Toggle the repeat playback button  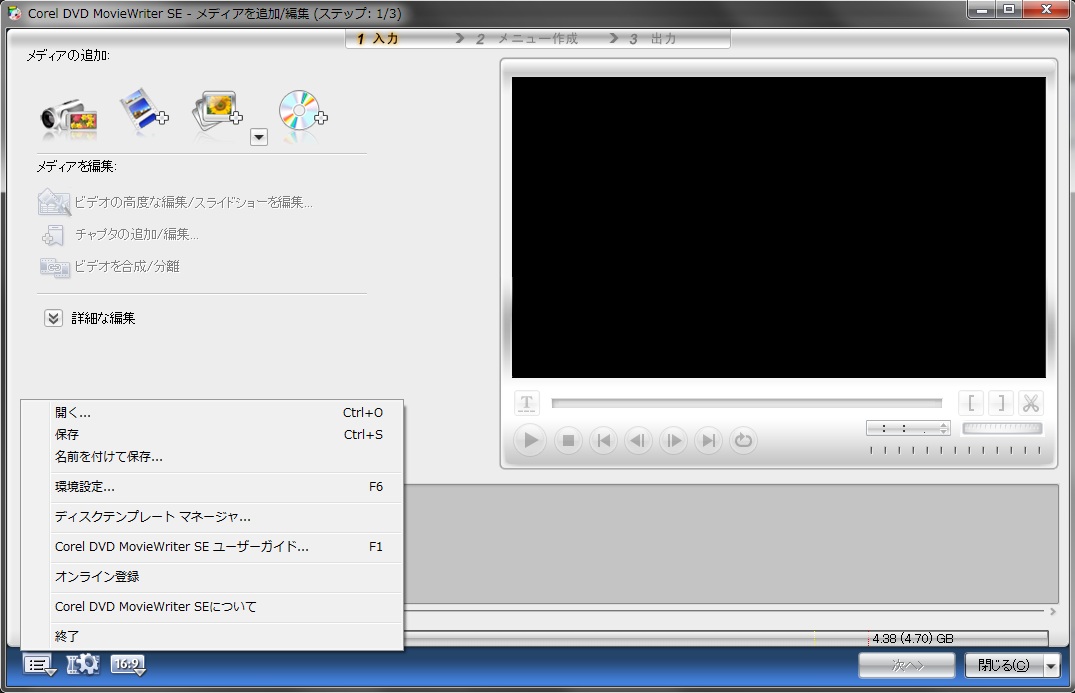pyautogui.click(x=743, y=440)
